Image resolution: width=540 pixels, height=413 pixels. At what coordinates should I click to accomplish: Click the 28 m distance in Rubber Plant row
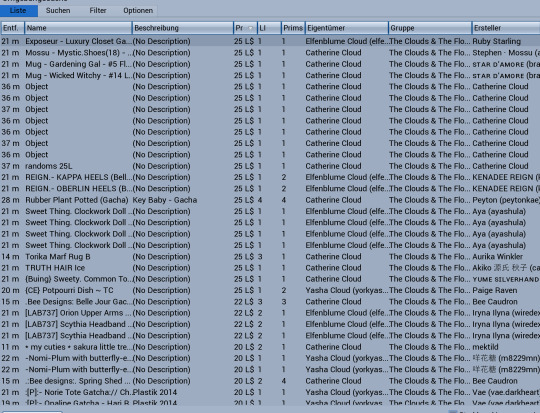click(10, 200)
